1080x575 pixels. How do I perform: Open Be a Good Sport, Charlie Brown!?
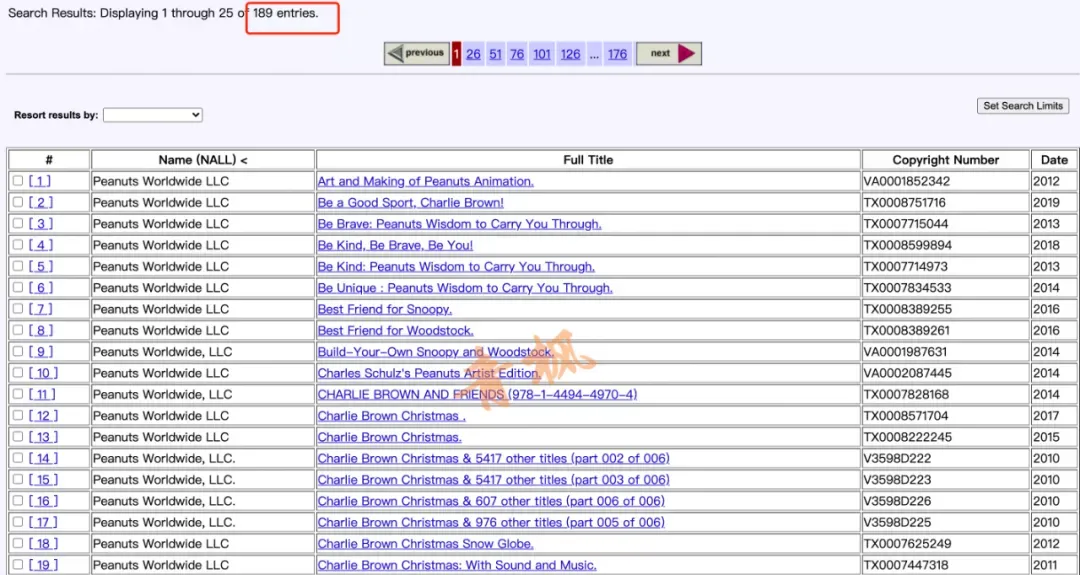coord(411,203)
